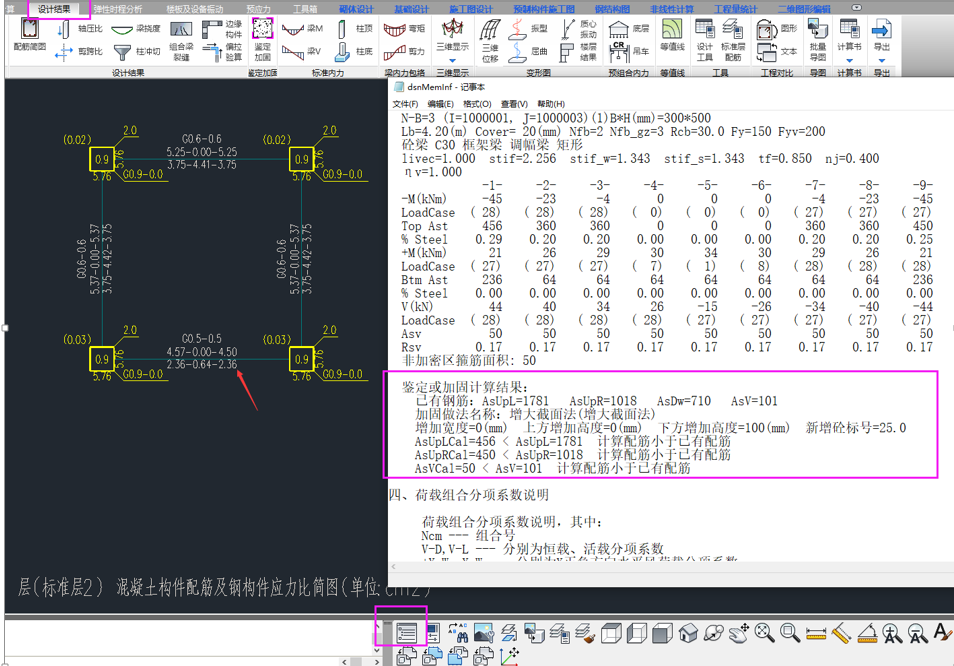954x666 pixels.
Task: Show 剪力 shear envelope
Action: pos(405,52)
